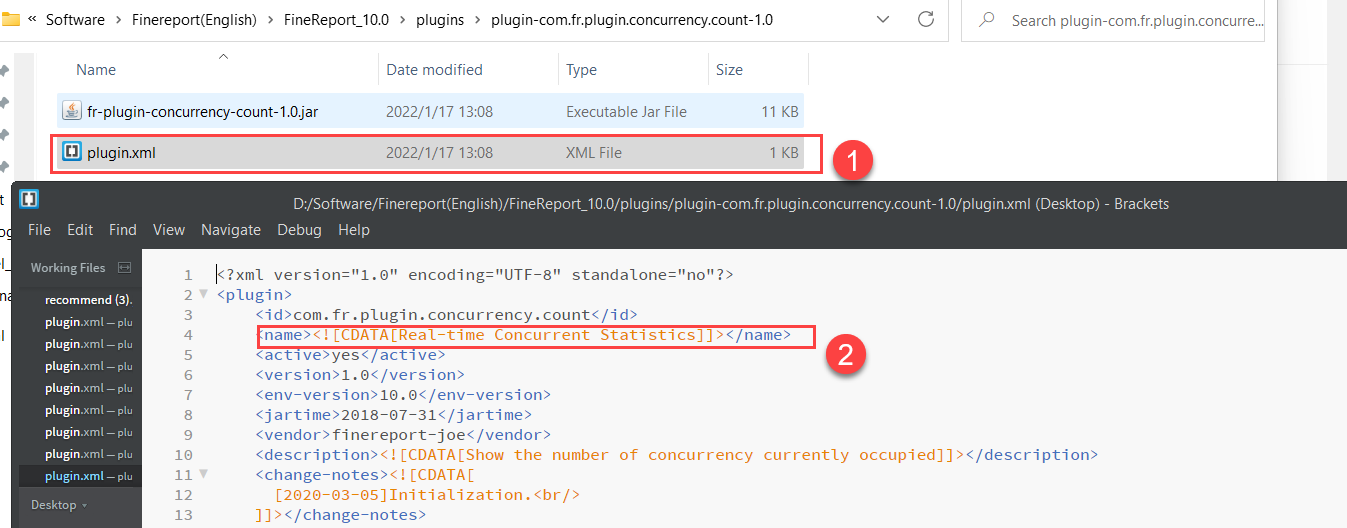Click the split view icon beside Working Files
Image resolution: width=1347 pixels, height=528 pixels.
(x=125, y=268)
